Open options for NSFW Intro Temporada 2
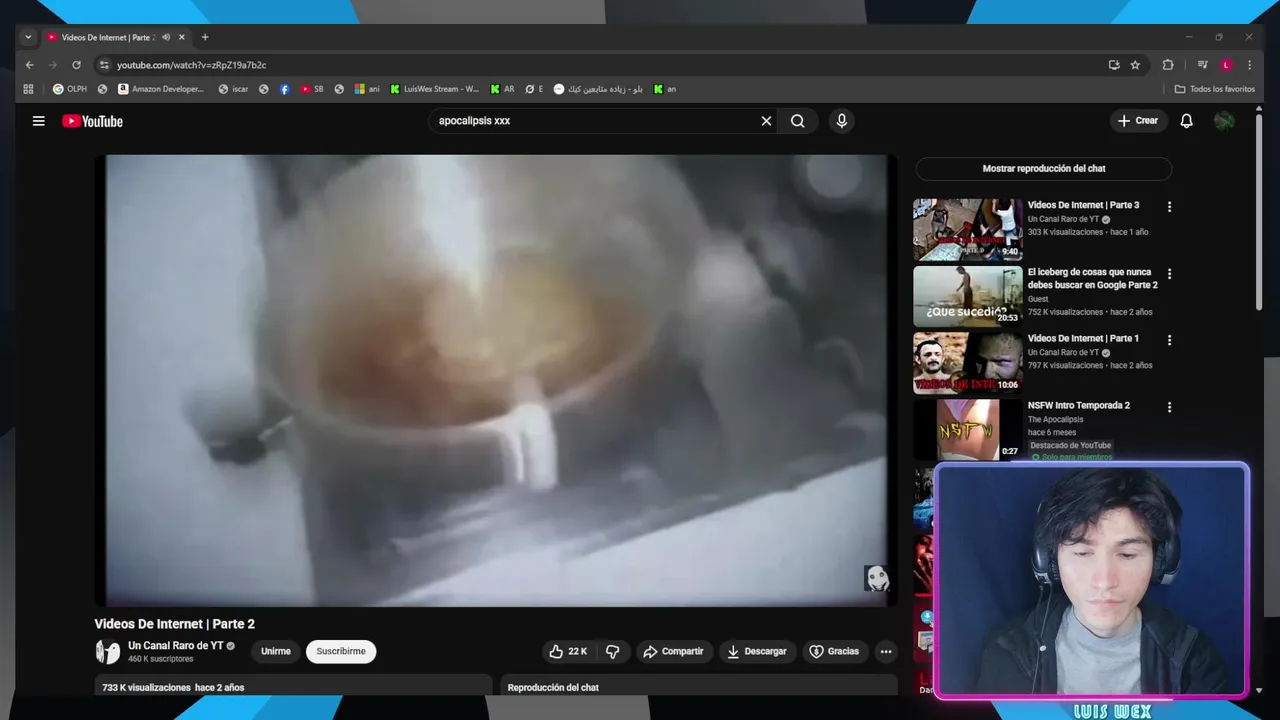Screen dimensions: 1280x720 1169,407
